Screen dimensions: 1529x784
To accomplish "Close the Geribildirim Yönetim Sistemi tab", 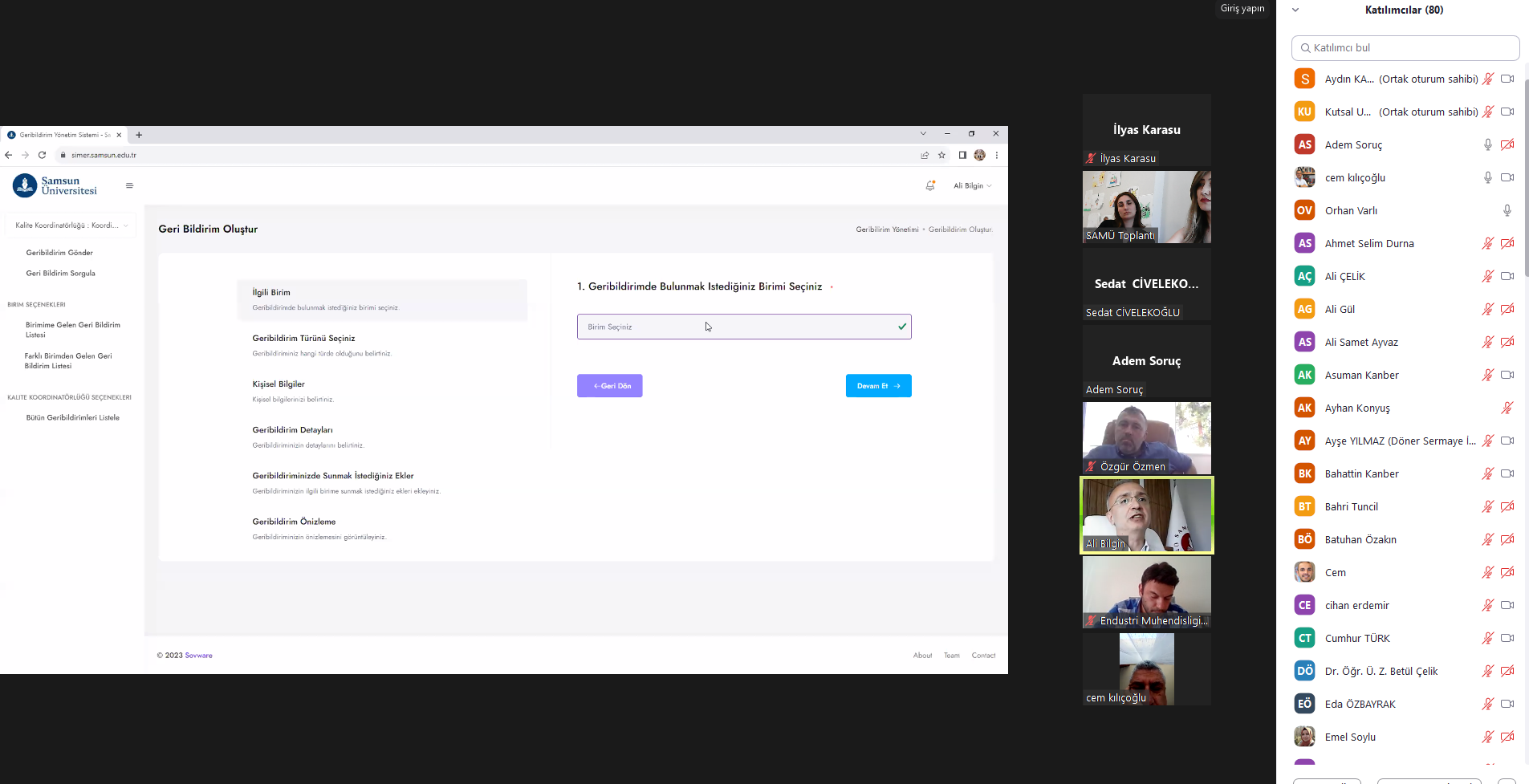I will click(119, 135).
